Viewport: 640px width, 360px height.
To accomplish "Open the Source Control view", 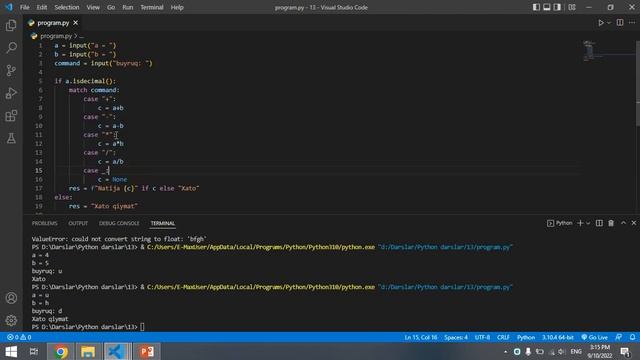I will [x=11, y=71].
